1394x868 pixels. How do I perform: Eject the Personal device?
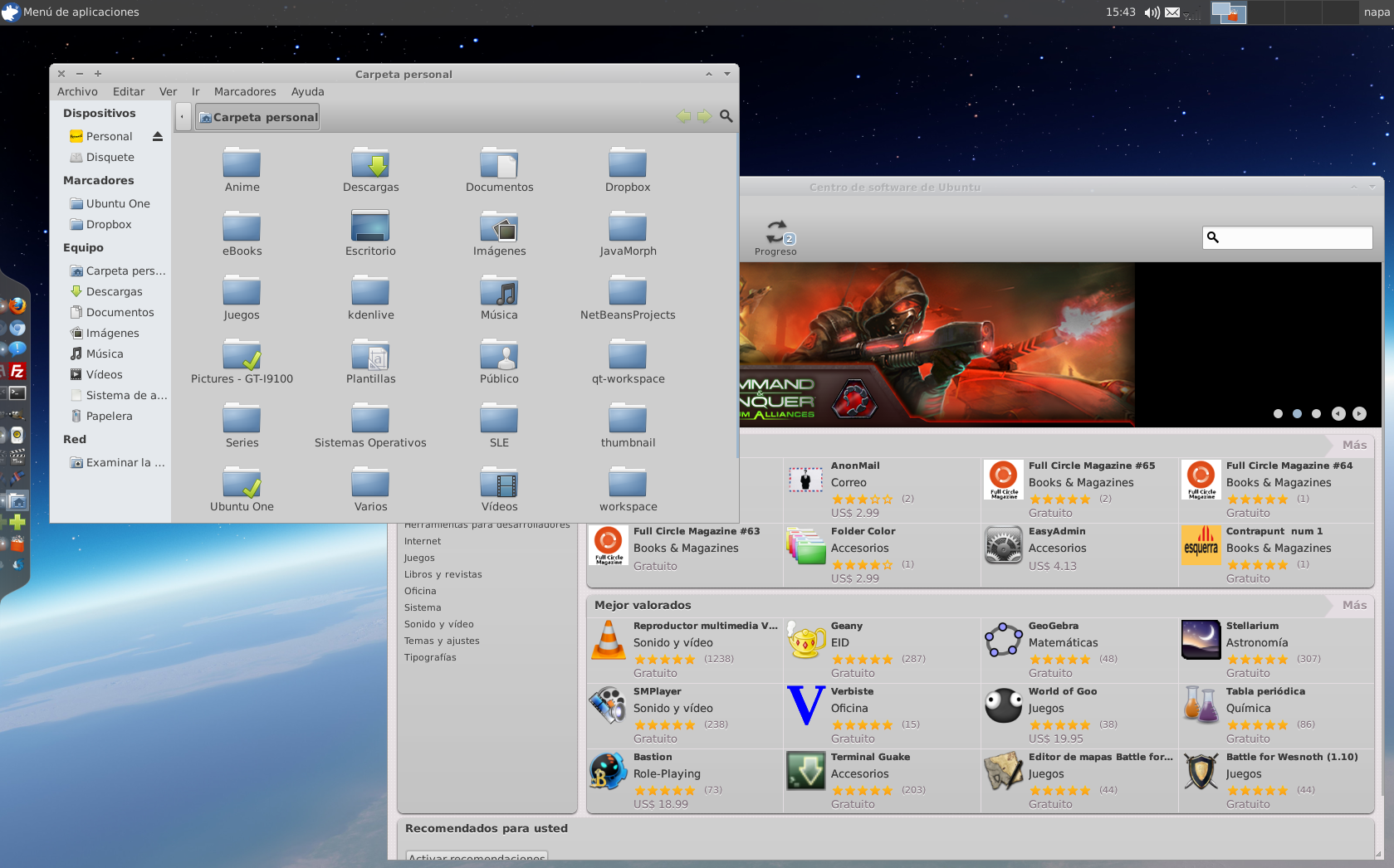[158, 136]
